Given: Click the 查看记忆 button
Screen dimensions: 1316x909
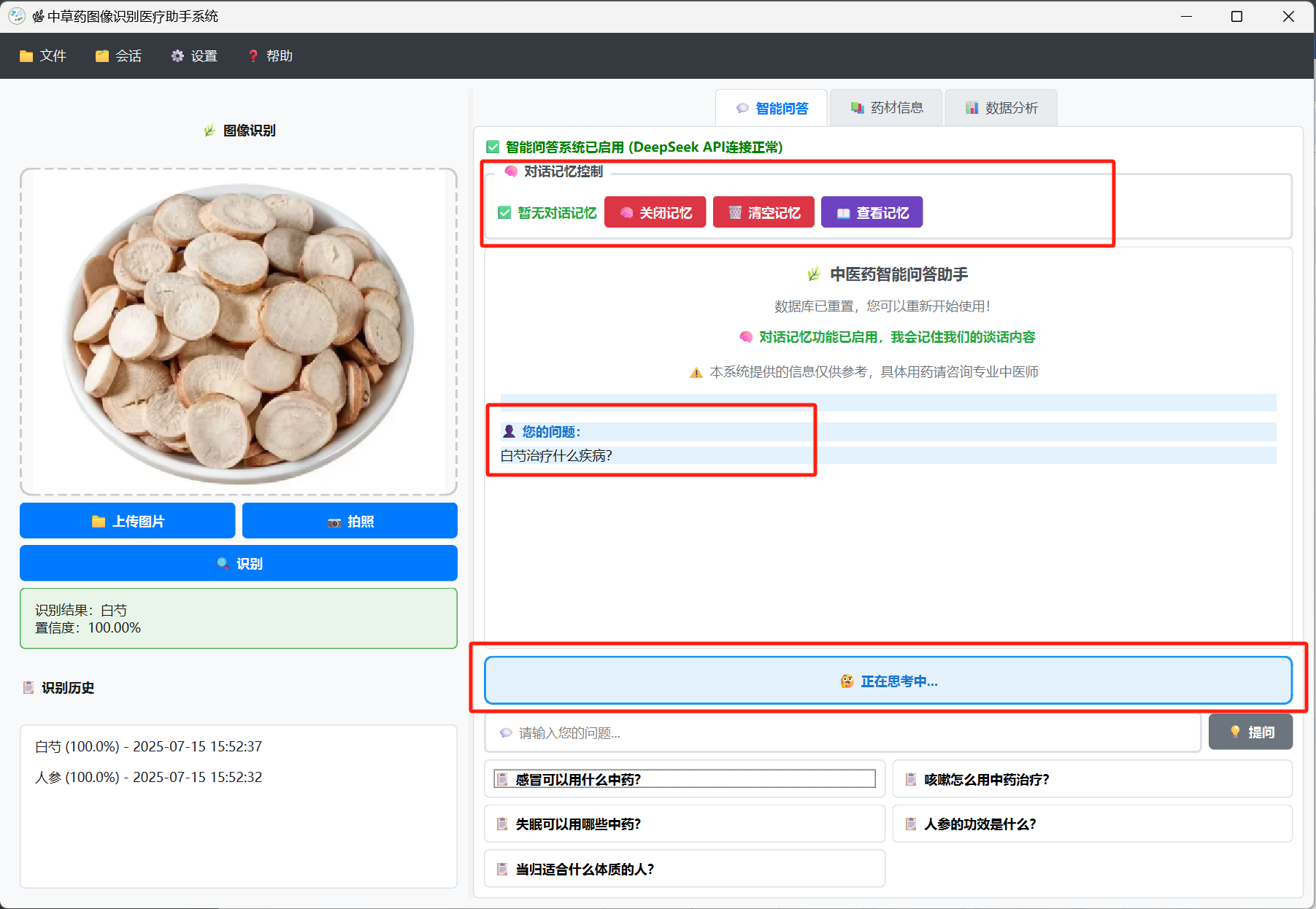Looking at the screenshot, I should click(871, 212).
